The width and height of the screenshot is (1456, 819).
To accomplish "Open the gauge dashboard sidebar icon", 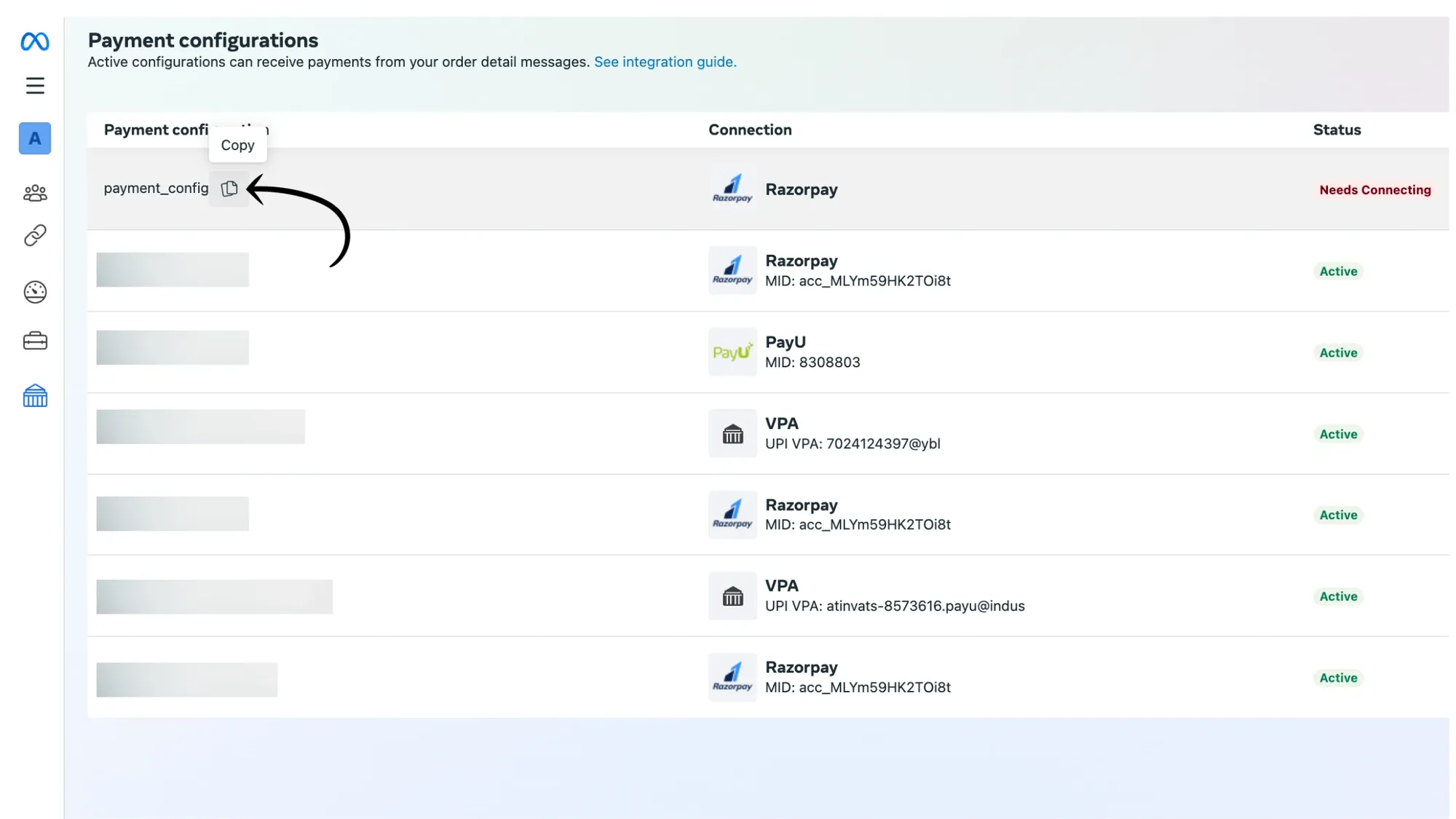I will pyautogui.click(x=35, y=292).
